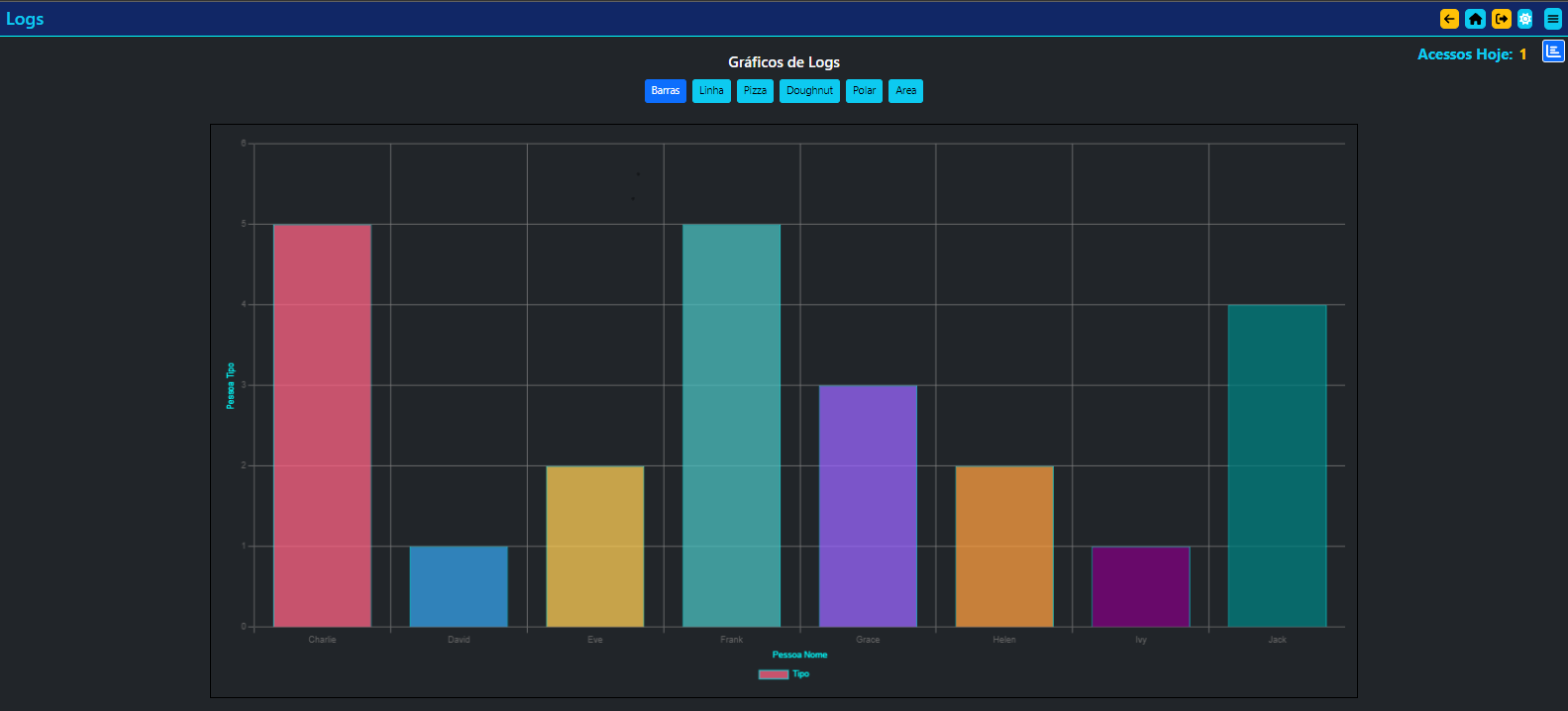Select the Barras chart type

tap(666, 91)
